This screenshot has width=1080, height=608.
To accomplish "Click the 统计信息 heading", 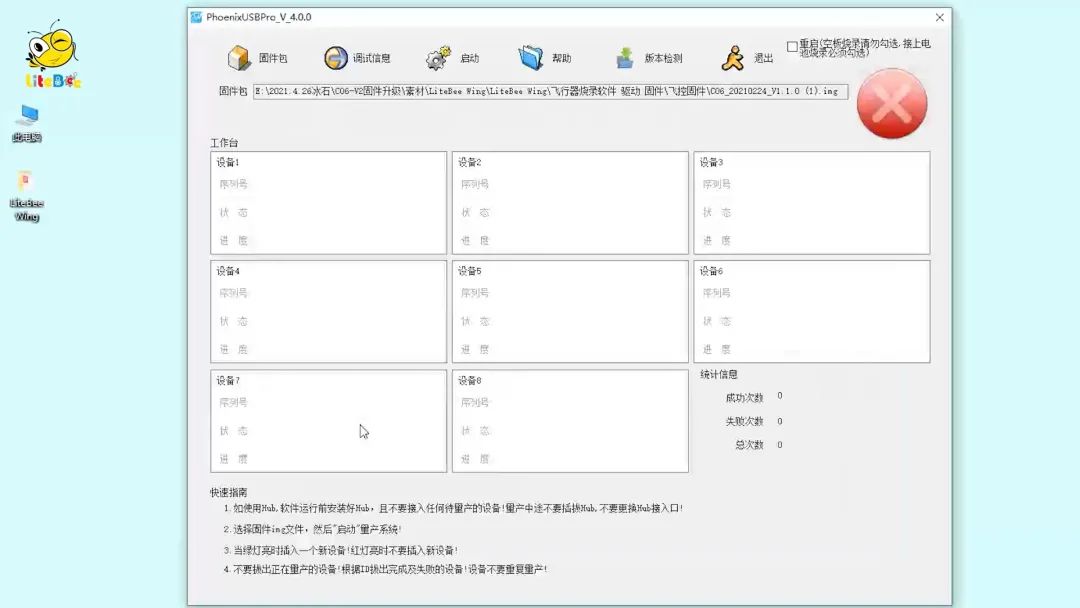I will pyautogui.click(x=718, y=374).
